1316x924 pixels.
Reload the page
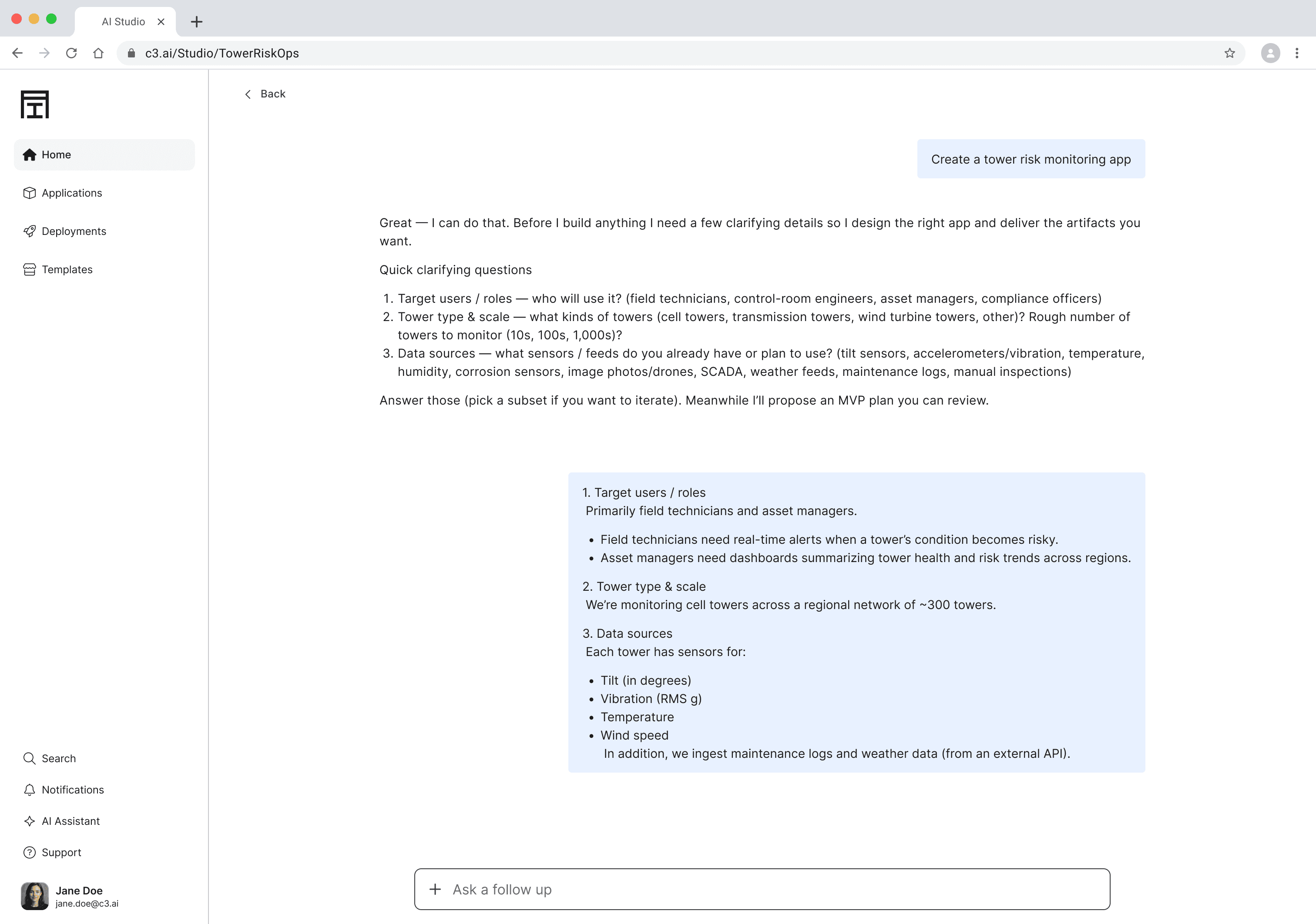point(71,53)
